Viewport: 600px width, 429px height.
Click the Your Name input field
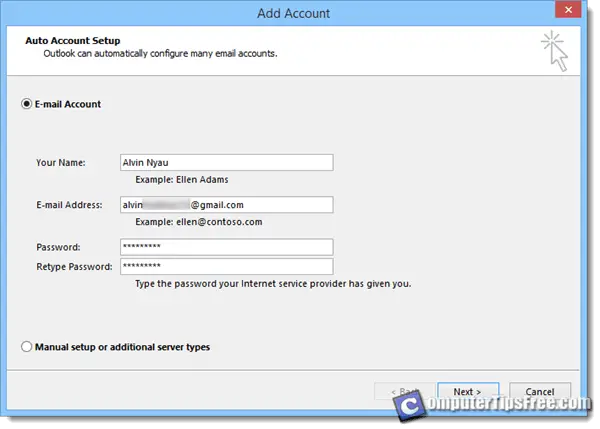point(227,163)
